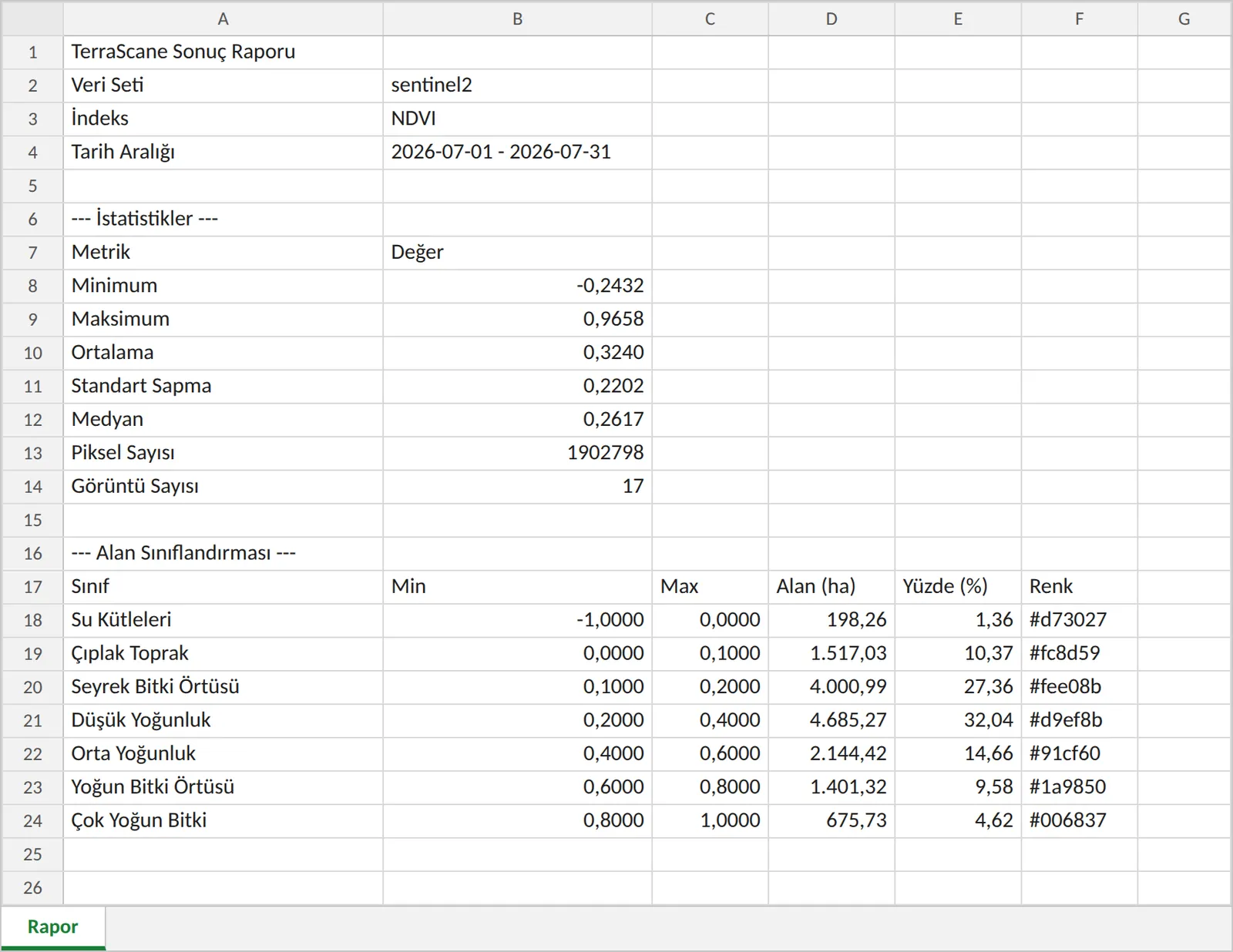Viewport: 1233px width, 952px height.
Task: Click the 'Değer' header cell
Action: point(517,253)
